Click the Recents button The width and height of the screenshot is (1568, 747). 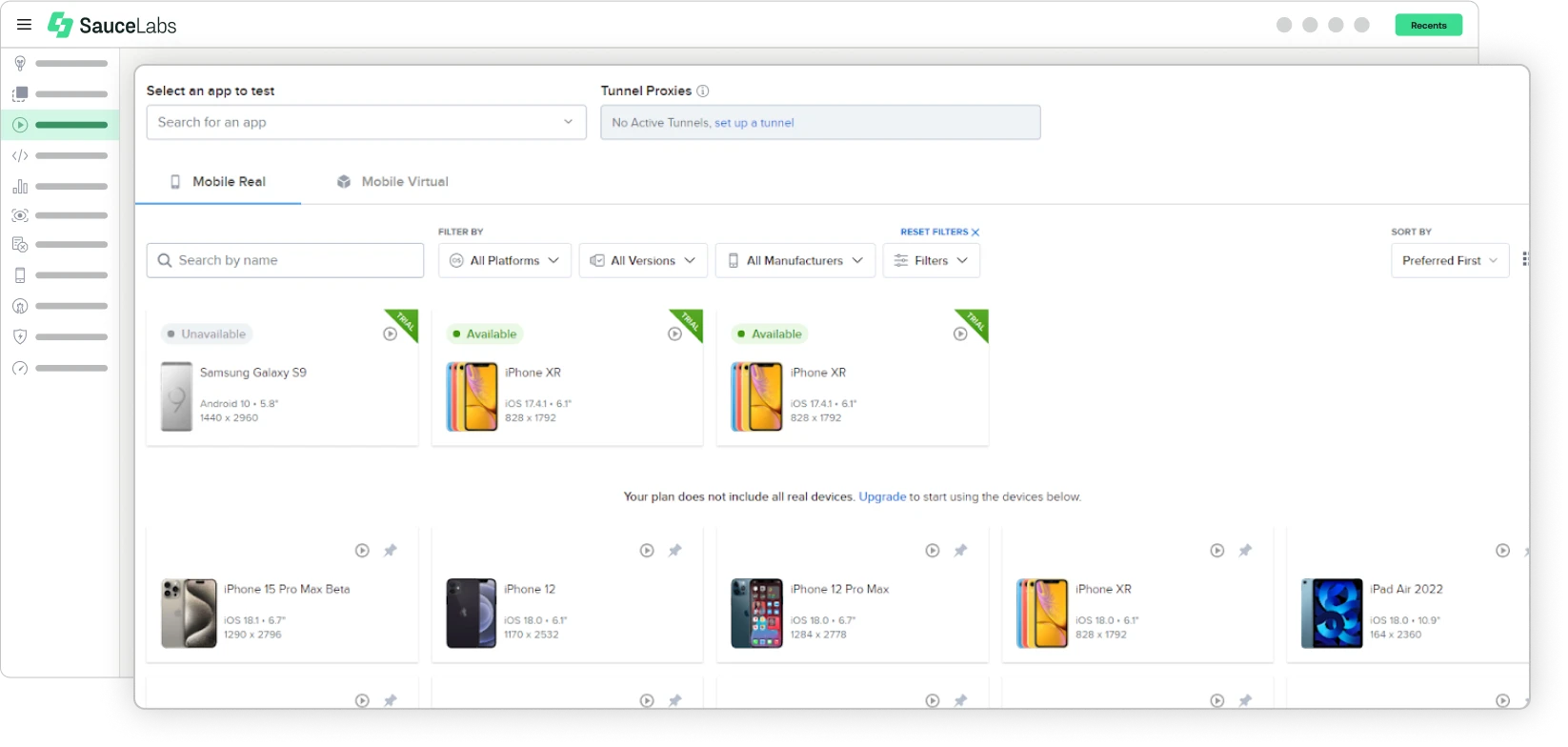1429,25
